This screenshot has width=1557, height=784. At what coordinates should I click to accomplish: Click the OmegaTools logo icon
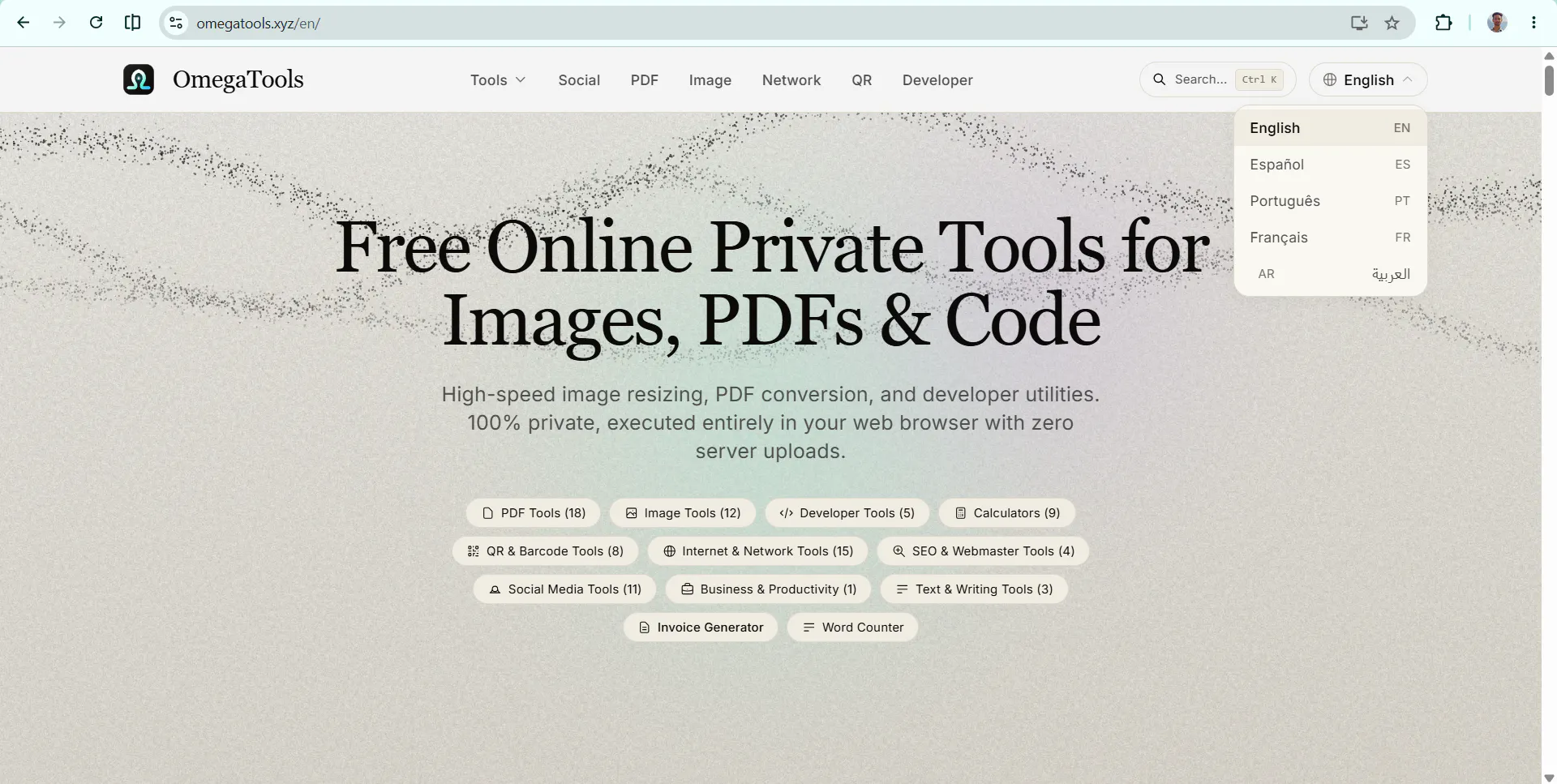139,79
